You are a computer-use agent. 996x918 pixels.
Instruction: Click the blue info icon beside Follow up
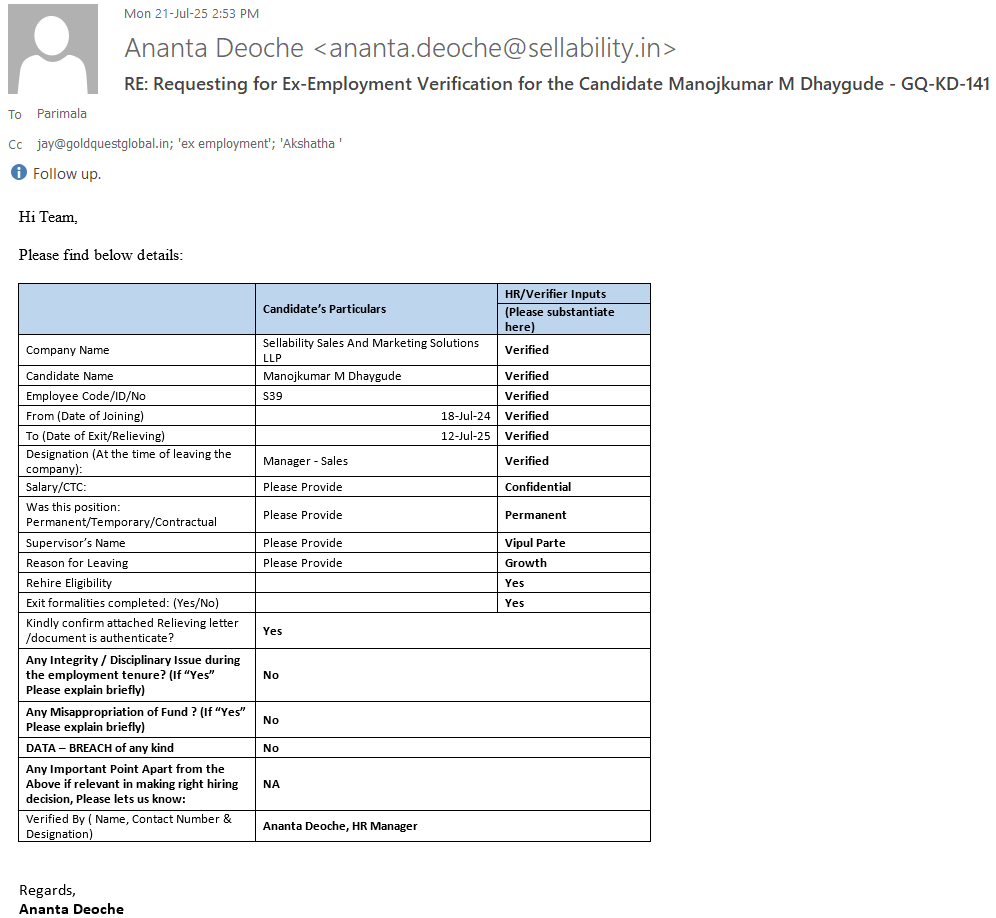click(x=18, y=173)
